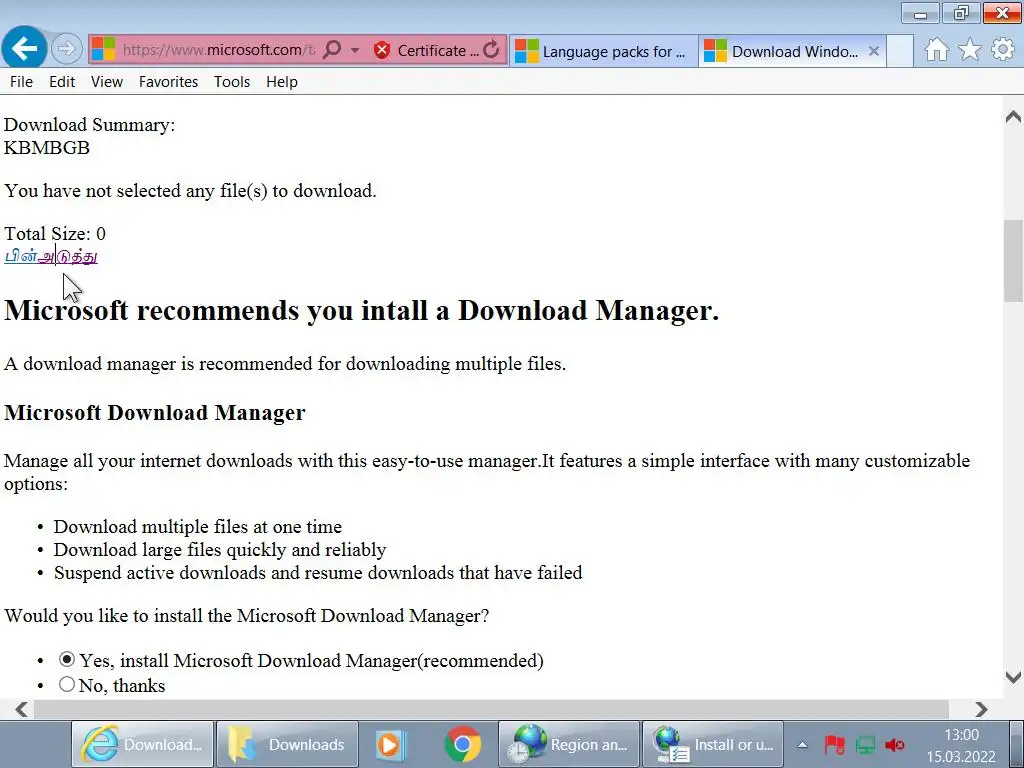This screenshot has width=1024, height=768.
Task: Click the horizontal scrollbar left arrow
Action: point(21,709)
